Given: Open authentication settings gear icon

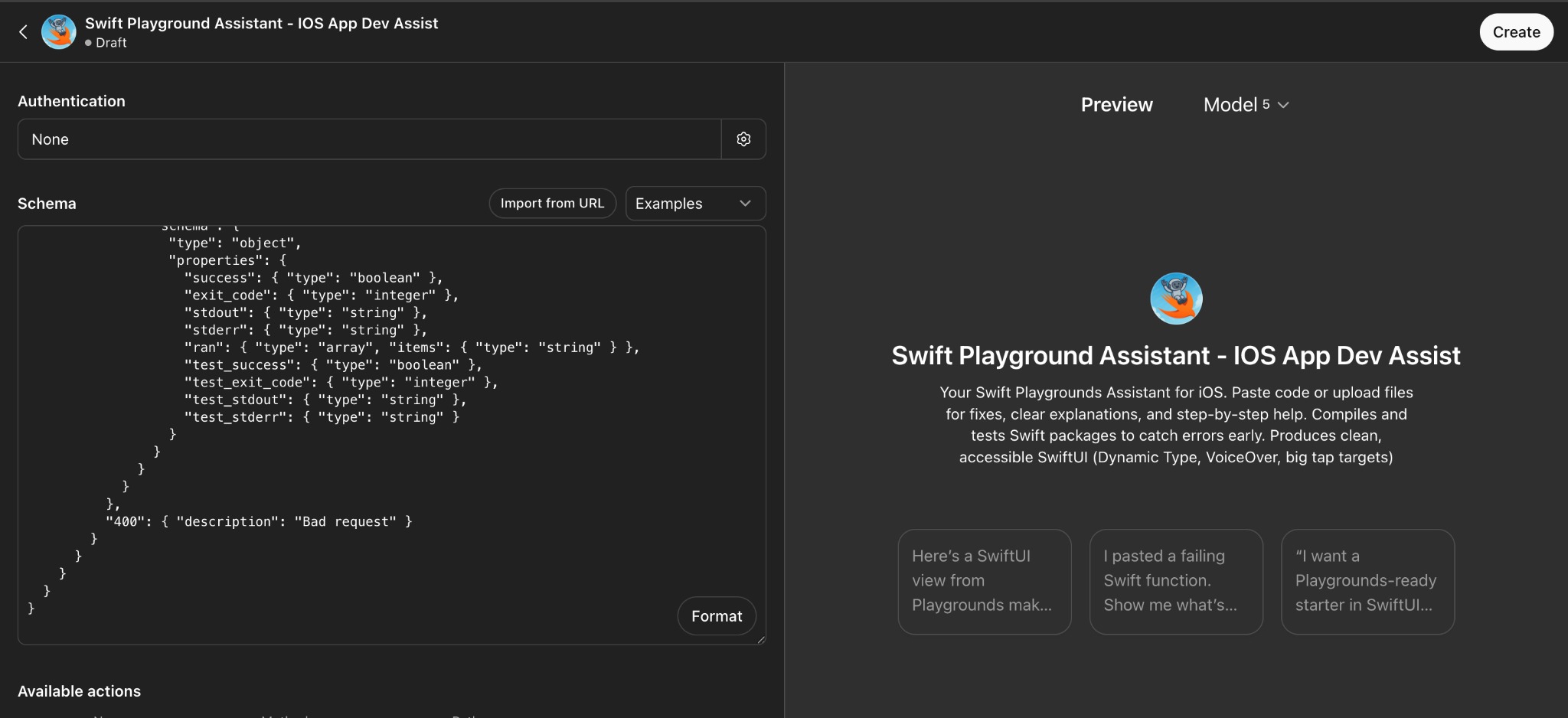Looking at the screenshot, I should tap(743, 139).
